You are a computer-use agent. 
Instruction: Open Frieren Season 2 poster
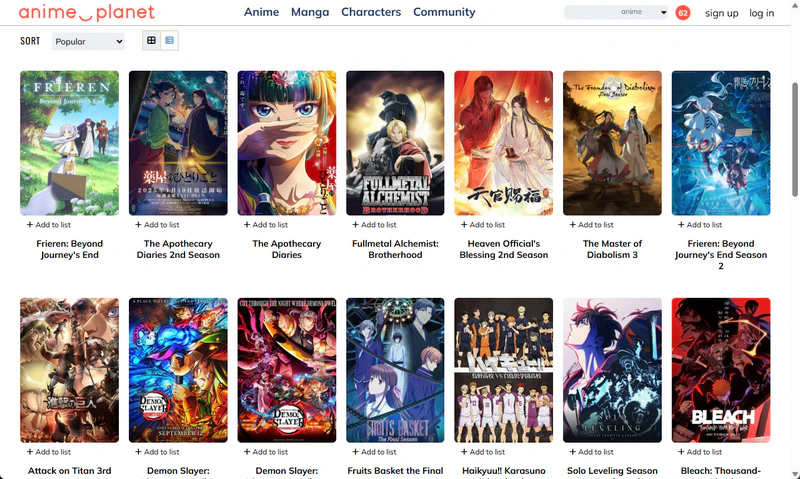click(x=721, y=143)
